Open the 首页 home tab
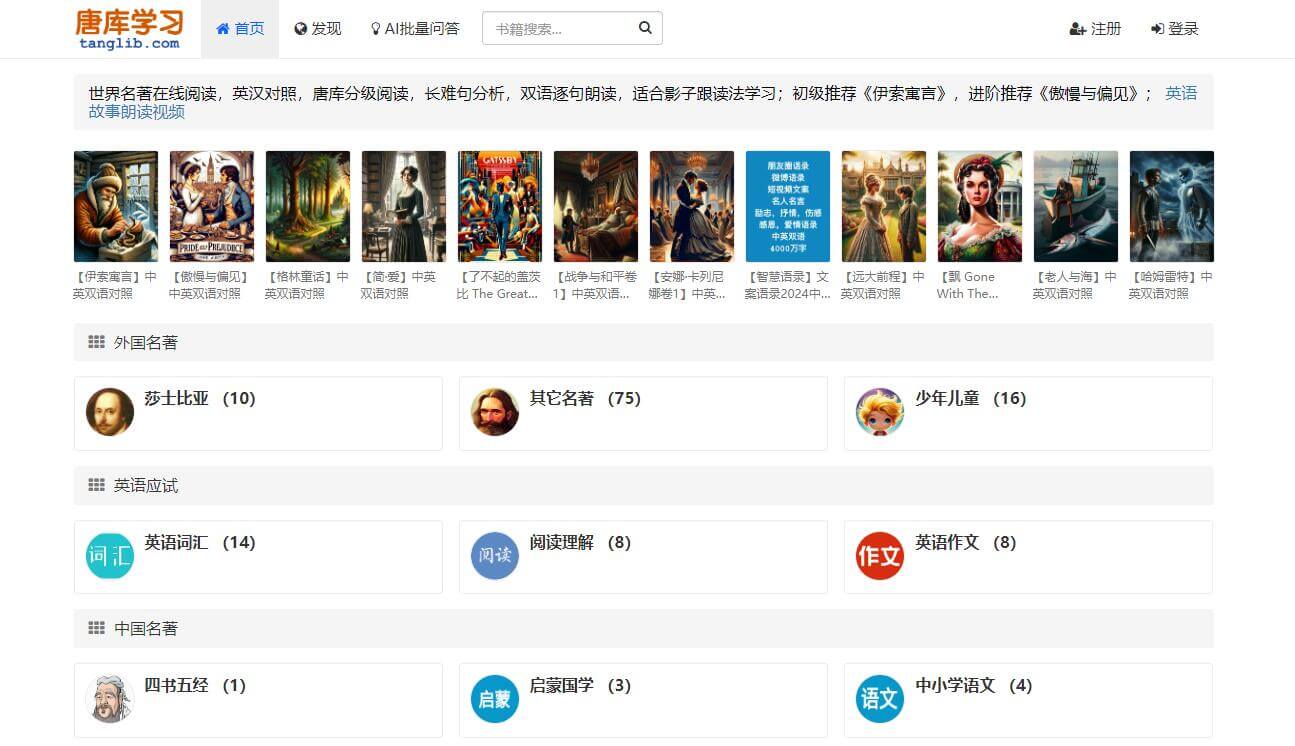 (240, 29)
